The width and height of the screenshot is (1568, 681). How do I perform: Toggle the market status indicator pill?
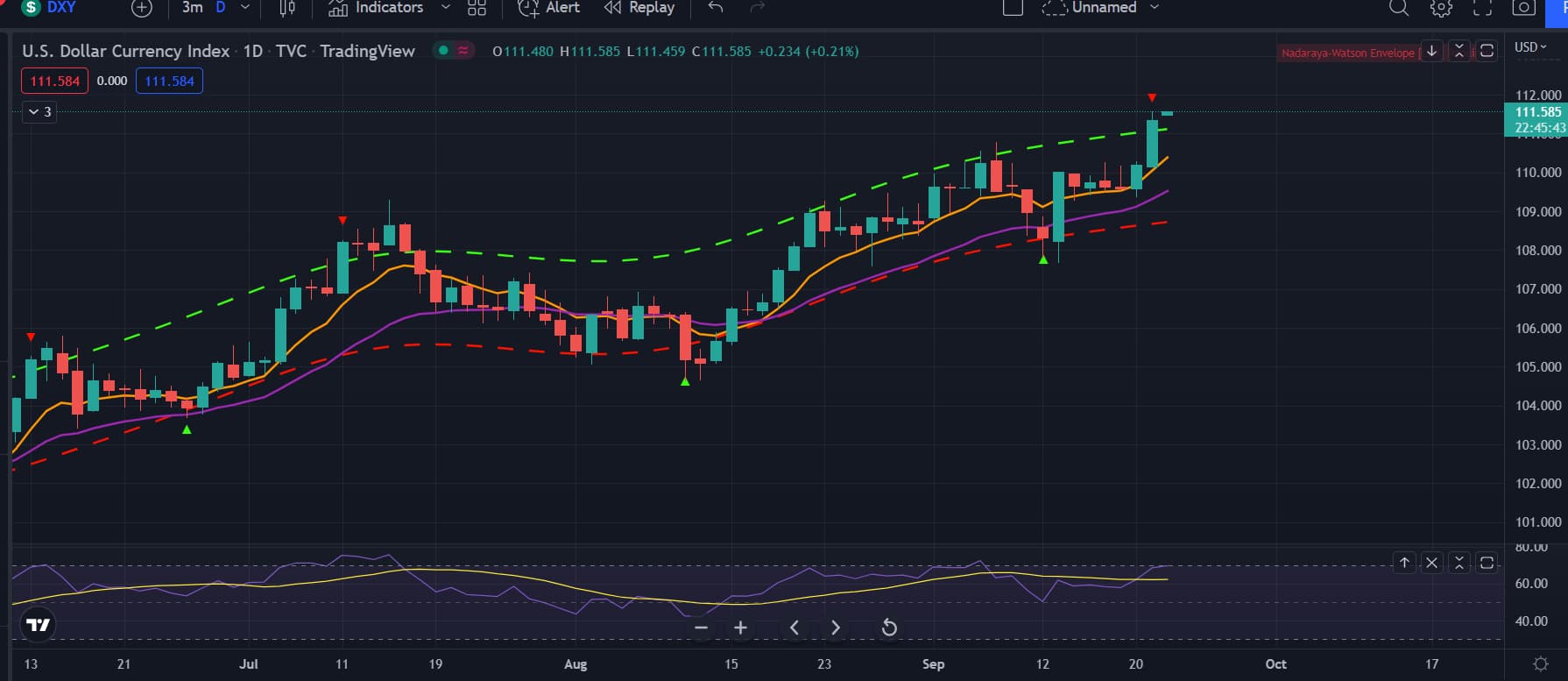click(x=454, y=51)
